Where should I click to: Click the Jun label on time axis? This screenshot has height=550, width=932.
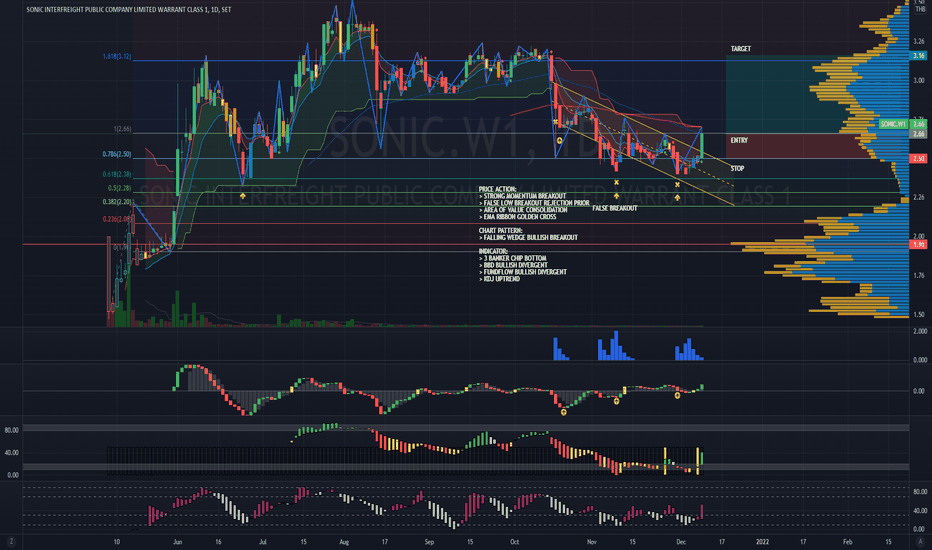point(177,542)
